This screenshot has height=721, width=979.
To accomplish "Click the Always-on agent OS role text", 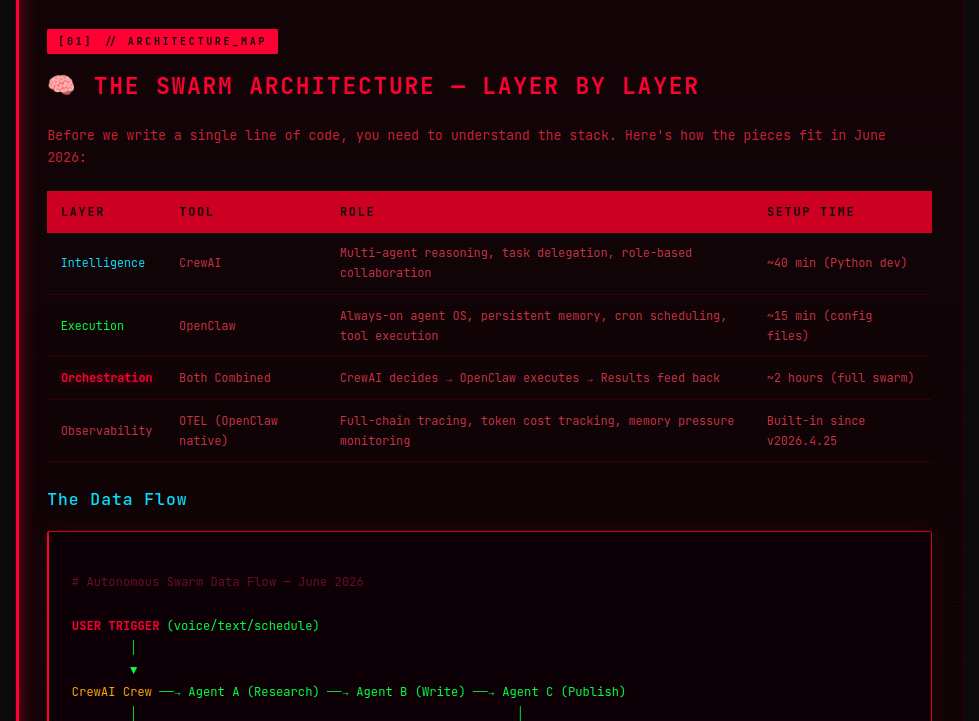I will [x=533, y=326].
